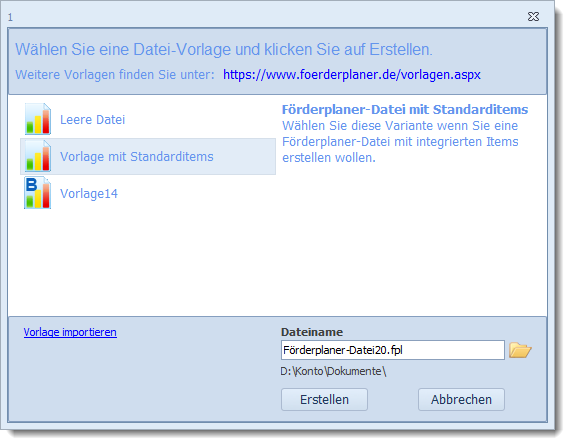
Task: Cancel with the Abbrechen button
Action: coord(461,400)
